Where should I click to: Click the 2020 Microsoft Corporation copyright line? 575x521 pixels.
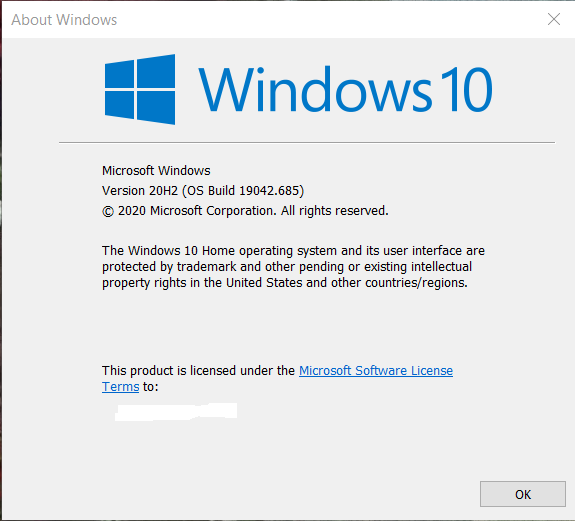(x=245, y=211)
